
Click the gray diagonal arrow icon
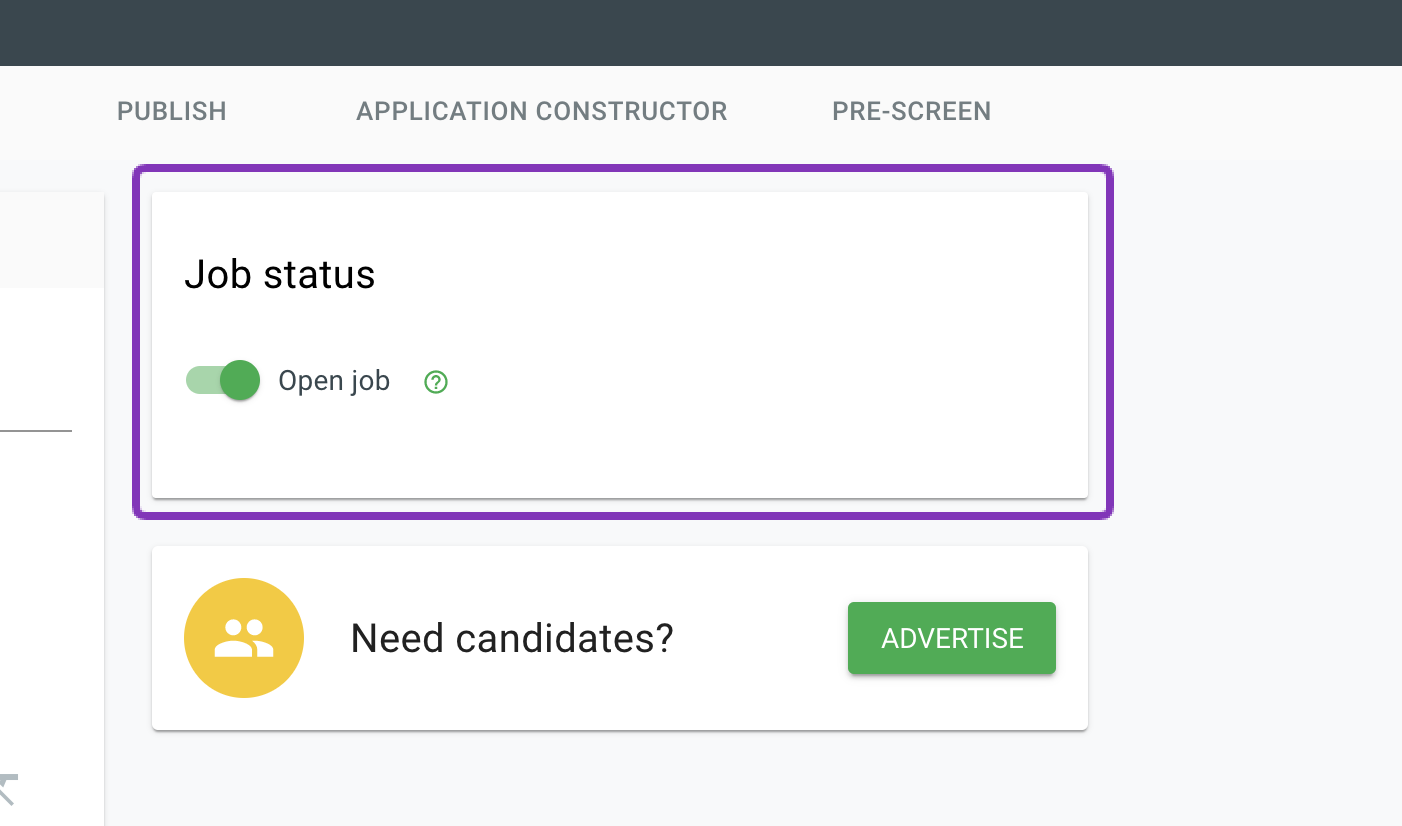point(8,788)
